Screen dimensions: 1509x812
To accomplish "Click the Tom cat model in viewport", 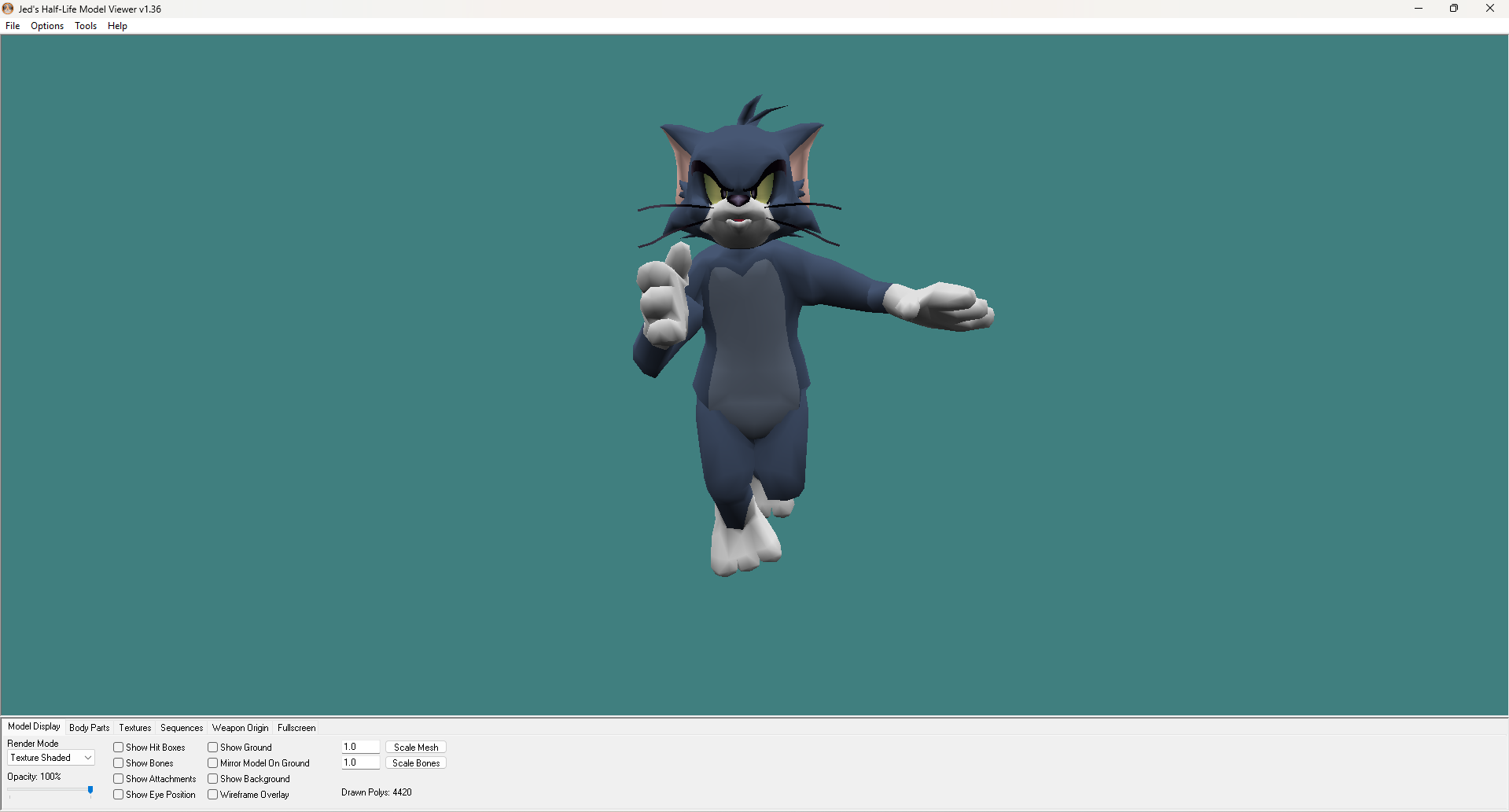I will coord(751,338).
